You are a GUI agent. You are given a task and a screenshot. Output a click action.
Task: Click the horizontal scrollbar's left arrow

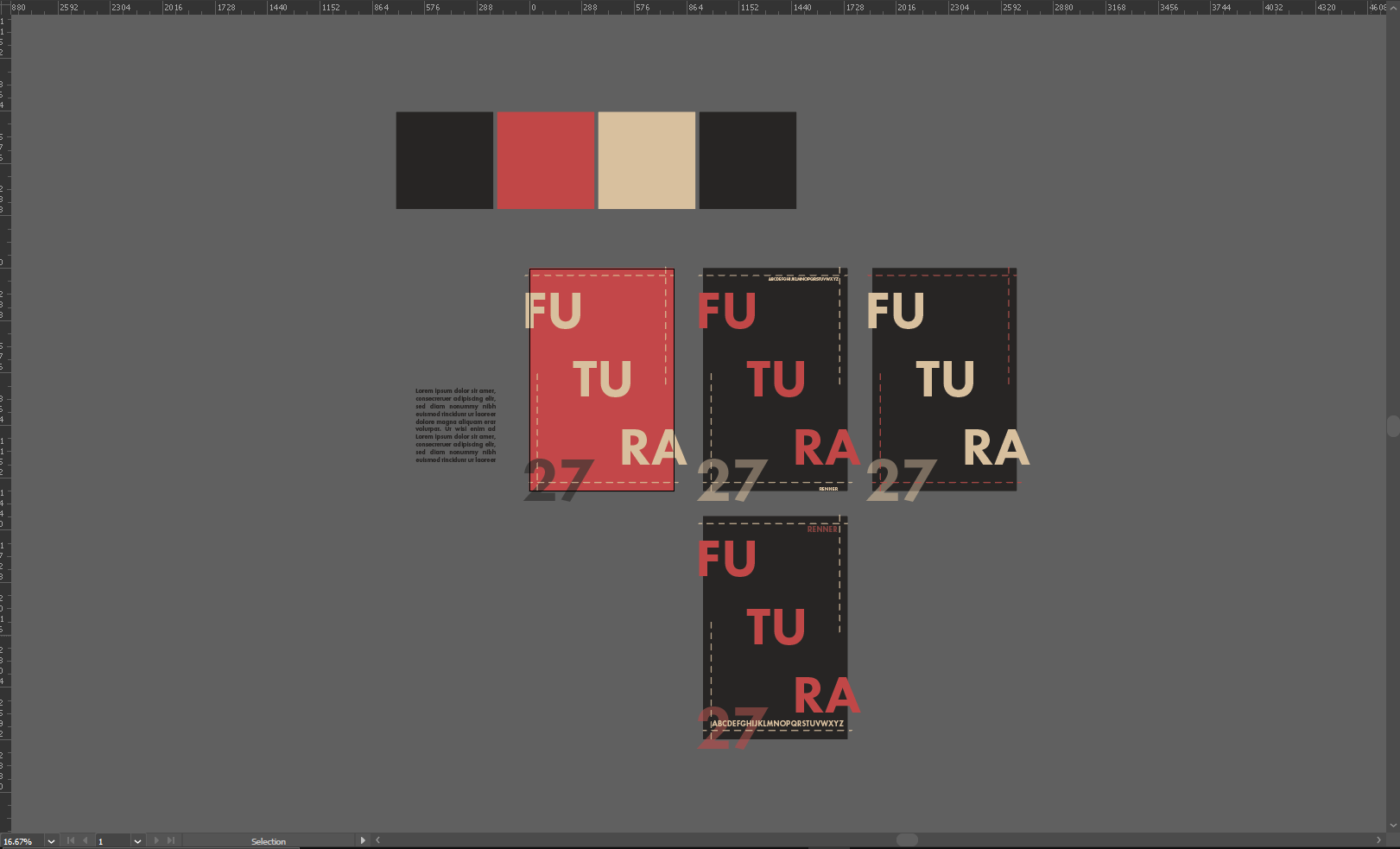pyautogui.click(x=377, y=839)
